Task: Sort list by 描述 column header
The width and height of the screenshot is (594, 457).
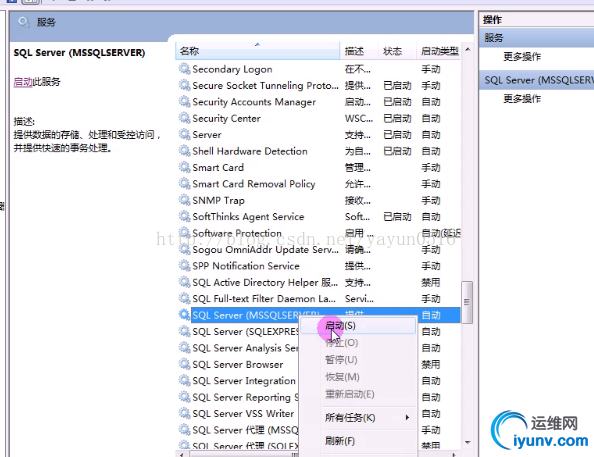Action: [359, 51]
